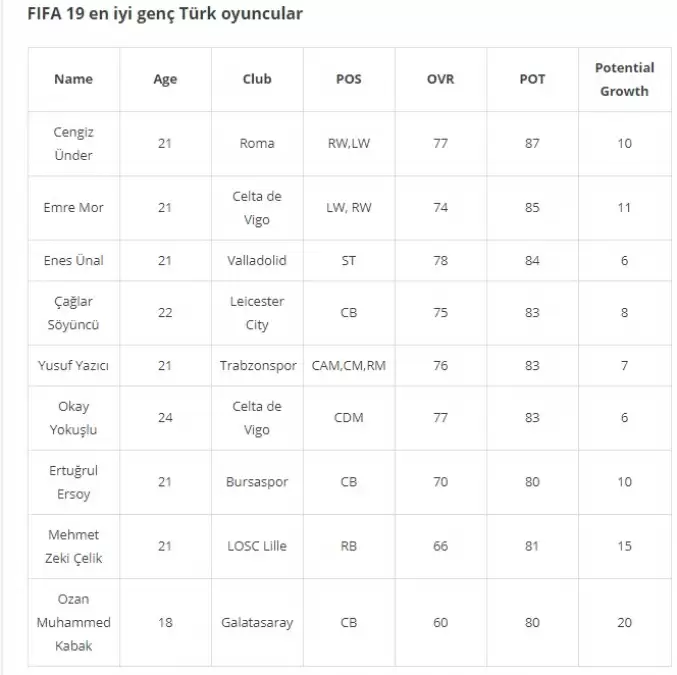Click the Potential Growth column header

tap(624, 79)
